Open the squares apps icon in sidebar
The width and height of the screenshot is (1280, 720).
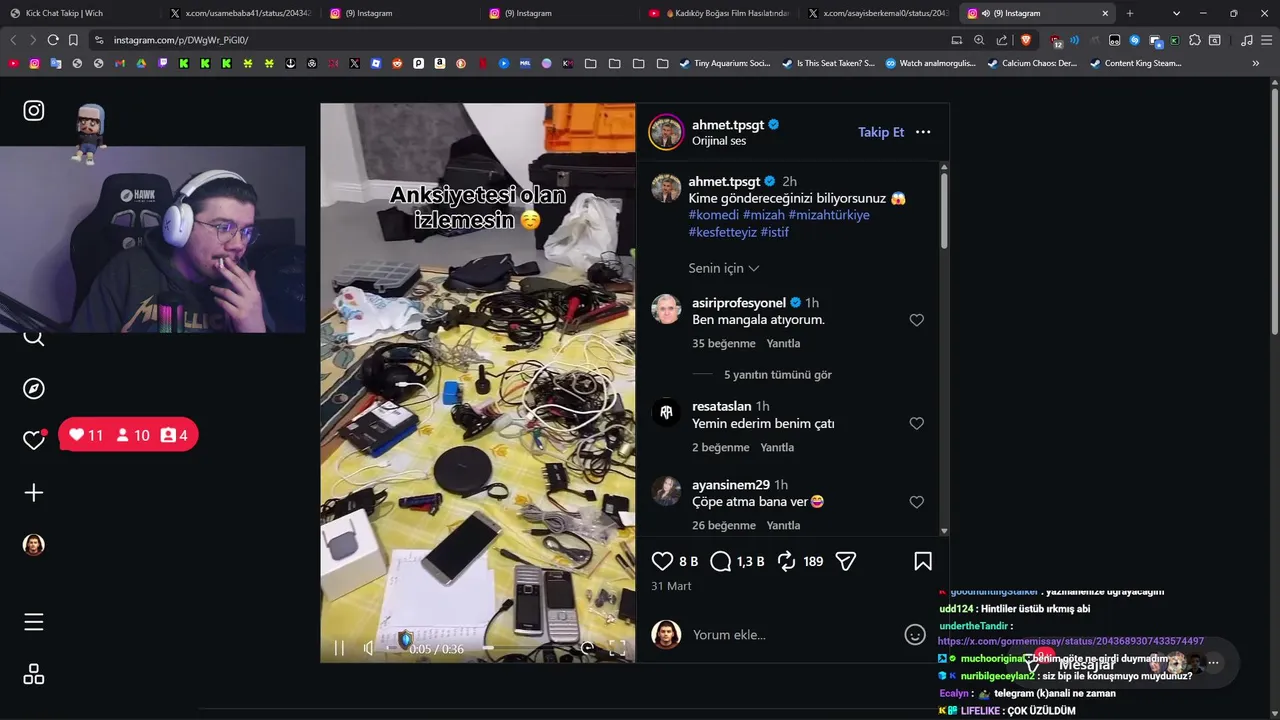click(x=34, y=675)
